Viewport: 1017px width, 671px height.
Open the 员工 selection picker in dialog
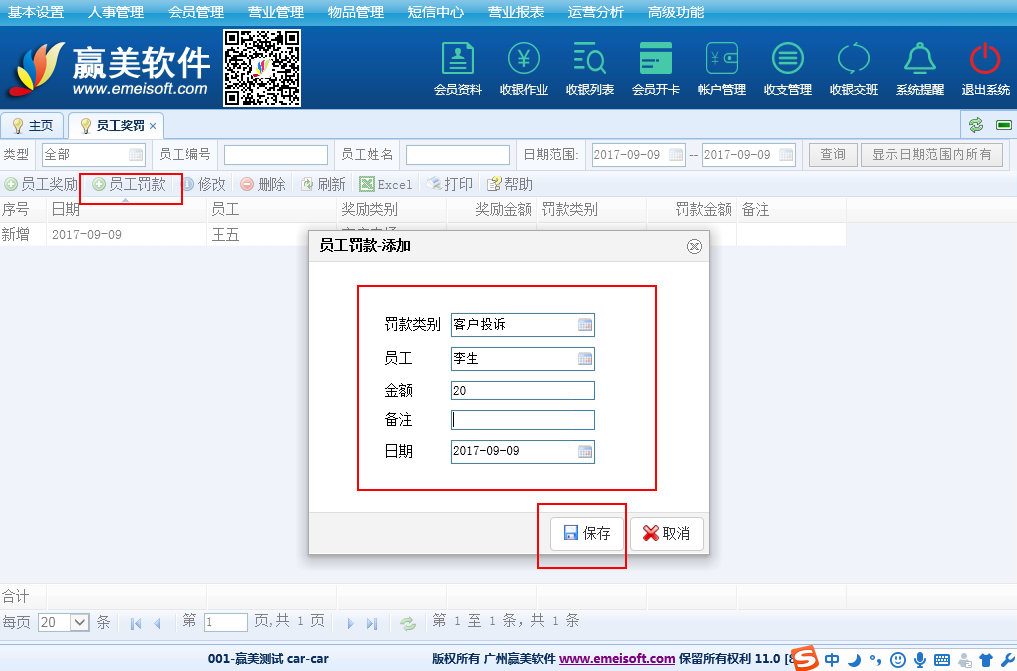click(585, 359)
